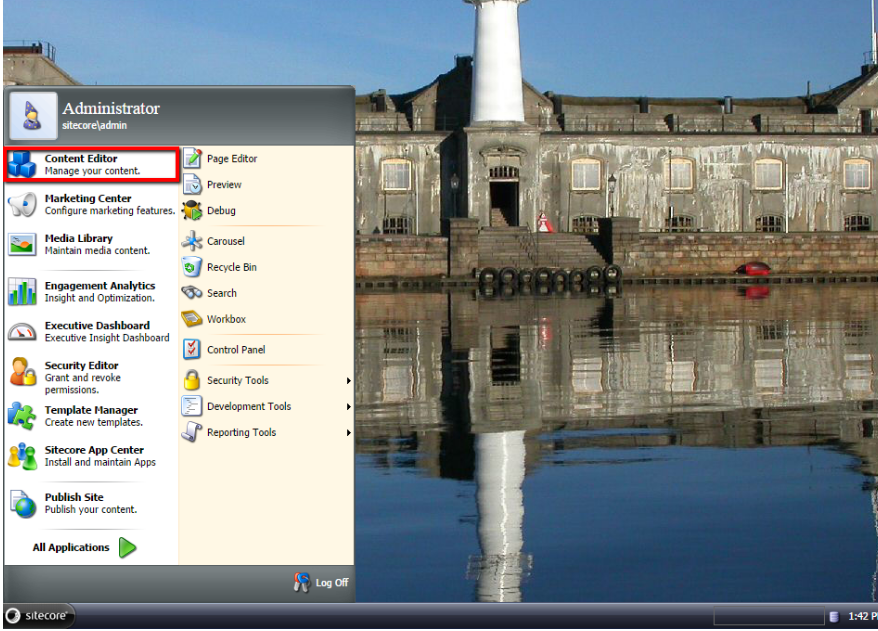Click the Administrator wizard avatar
Screen dimensions: 878x631
tap(33, 115)
